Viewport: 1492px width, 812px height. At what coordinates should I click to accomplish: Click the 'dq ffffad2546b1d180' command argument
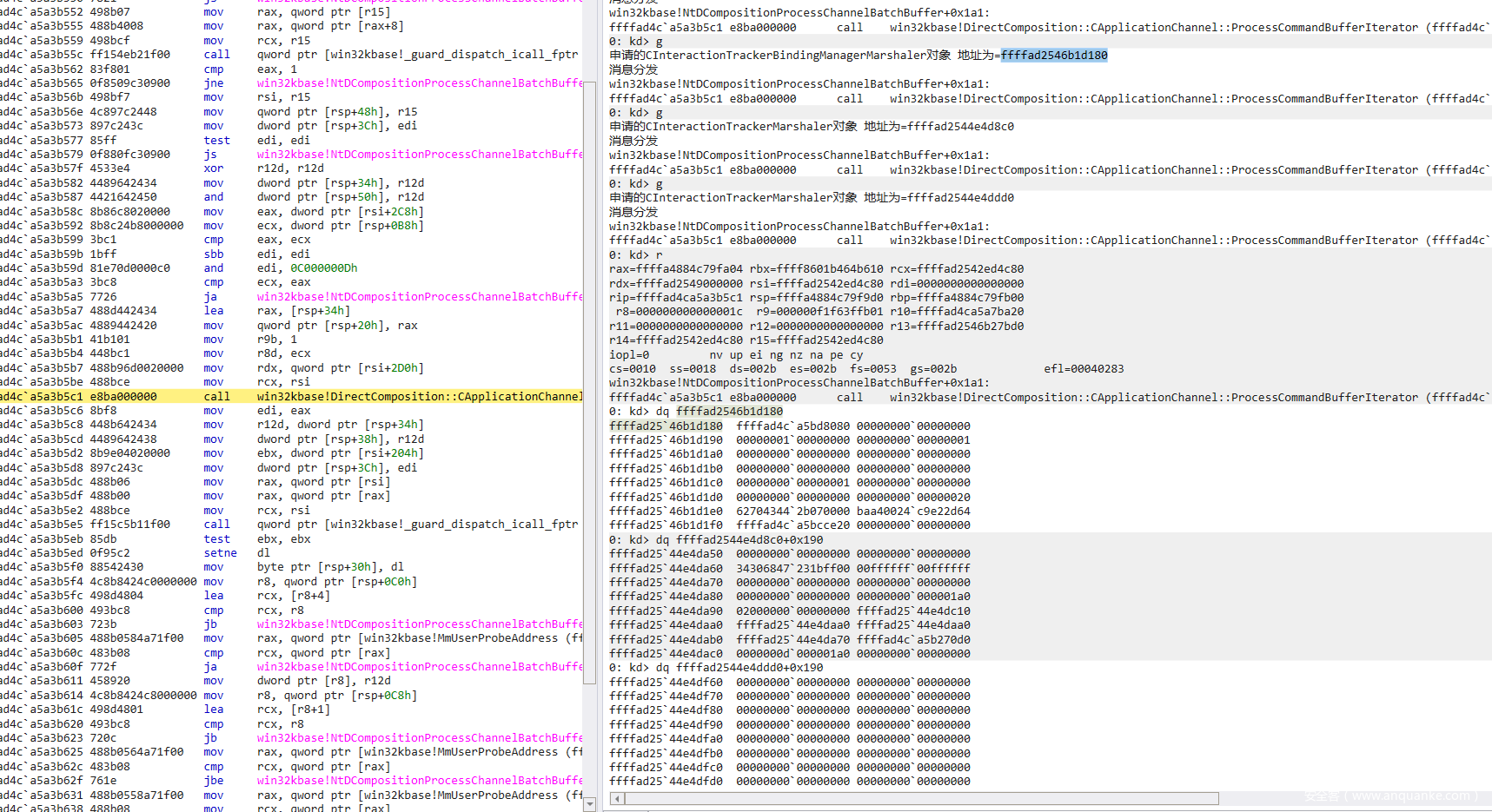click(x=728, y=412)
